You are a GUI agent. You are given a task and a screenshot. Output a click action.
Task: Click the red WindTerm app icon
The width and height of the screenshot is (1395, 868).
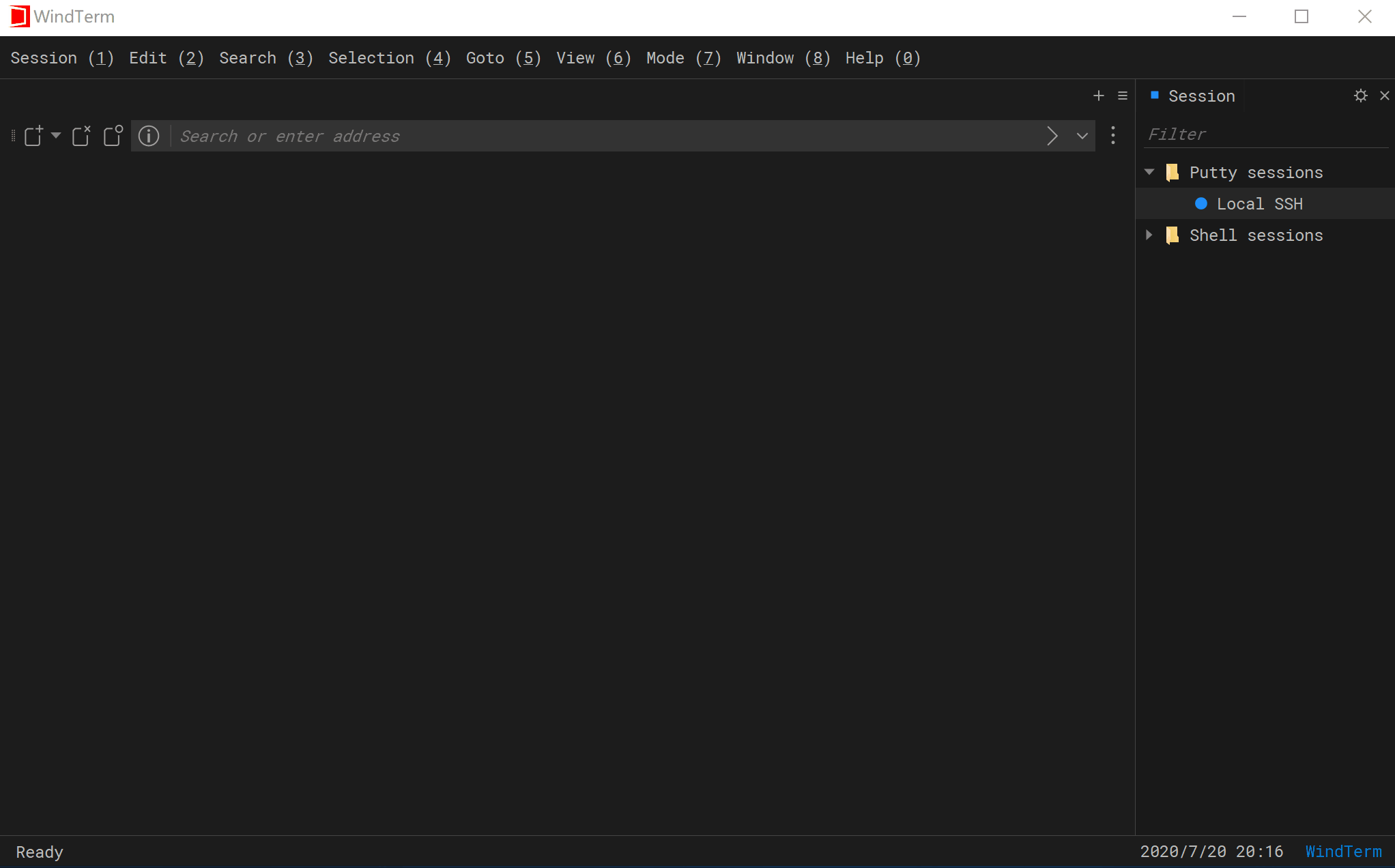pyautogui.click(x=20, y=16)
